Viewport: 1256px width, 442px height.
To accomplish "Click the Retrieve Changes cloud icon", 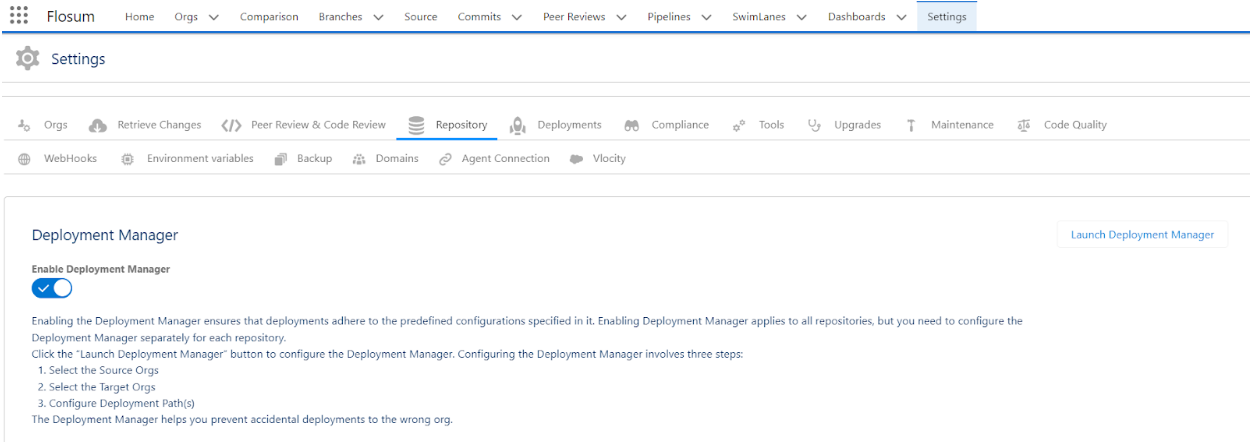I will 98,125.
